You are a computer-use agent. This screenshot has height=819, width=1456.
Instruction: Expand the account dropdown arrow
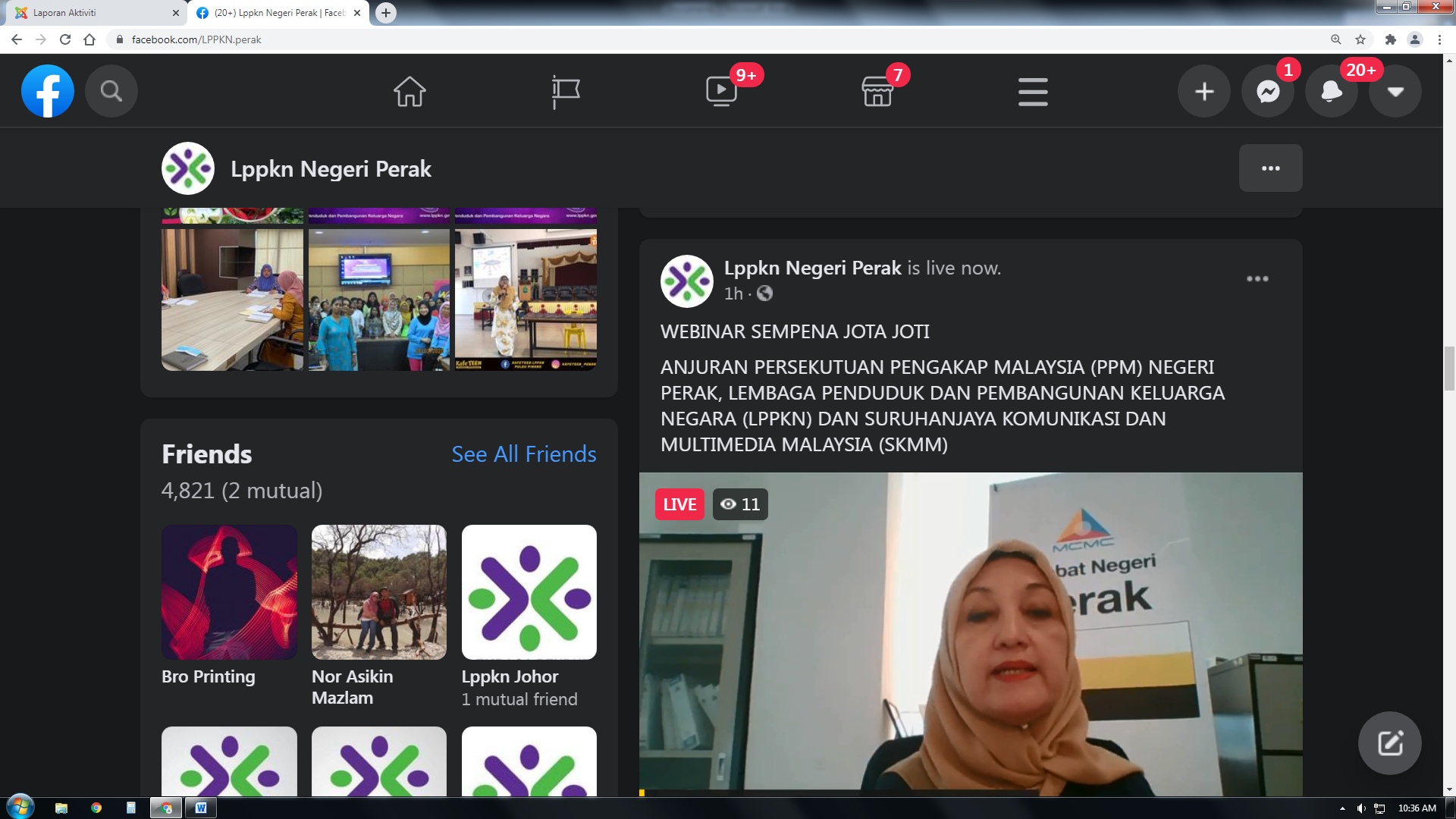(x=1395, y=91)
